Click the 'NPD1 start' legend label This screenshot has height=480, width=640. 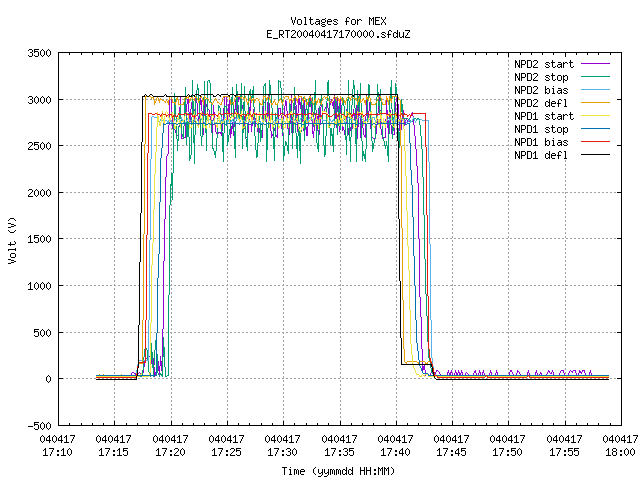click(544, 116)
